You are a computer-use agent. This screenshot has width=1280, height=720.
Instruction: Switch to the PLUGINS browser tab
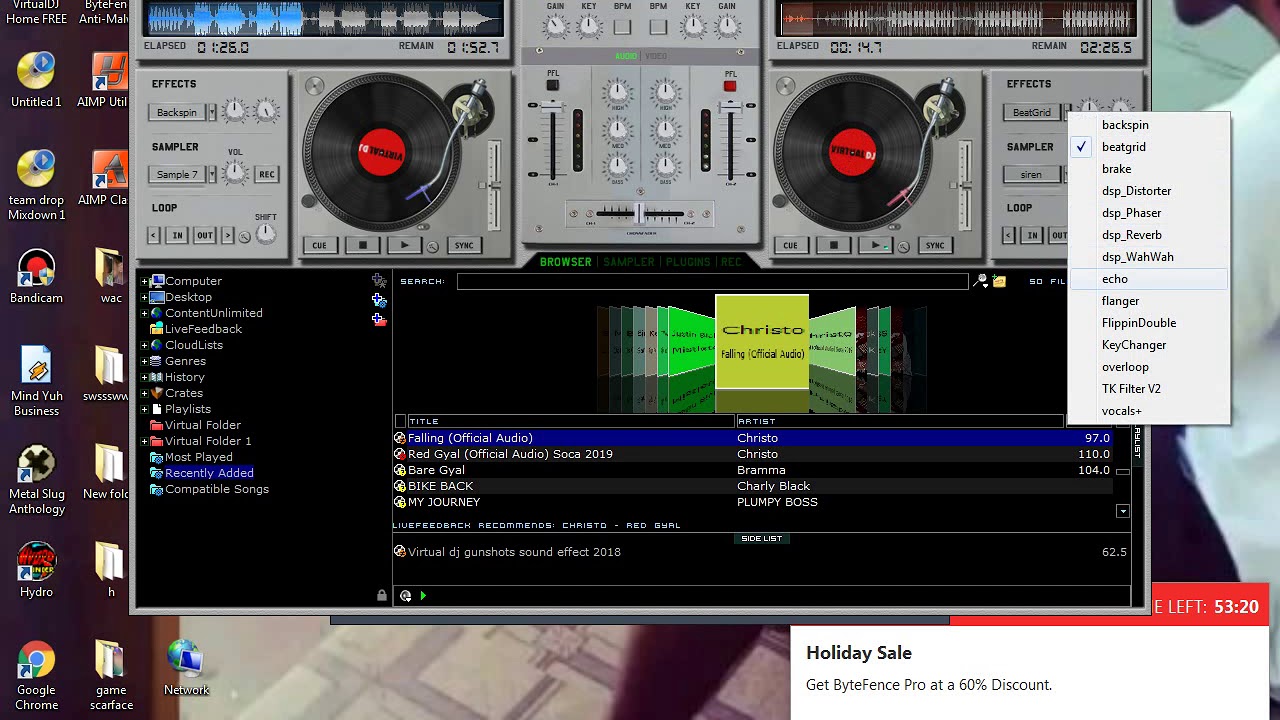pyautogui.click(x=688, y=262)
